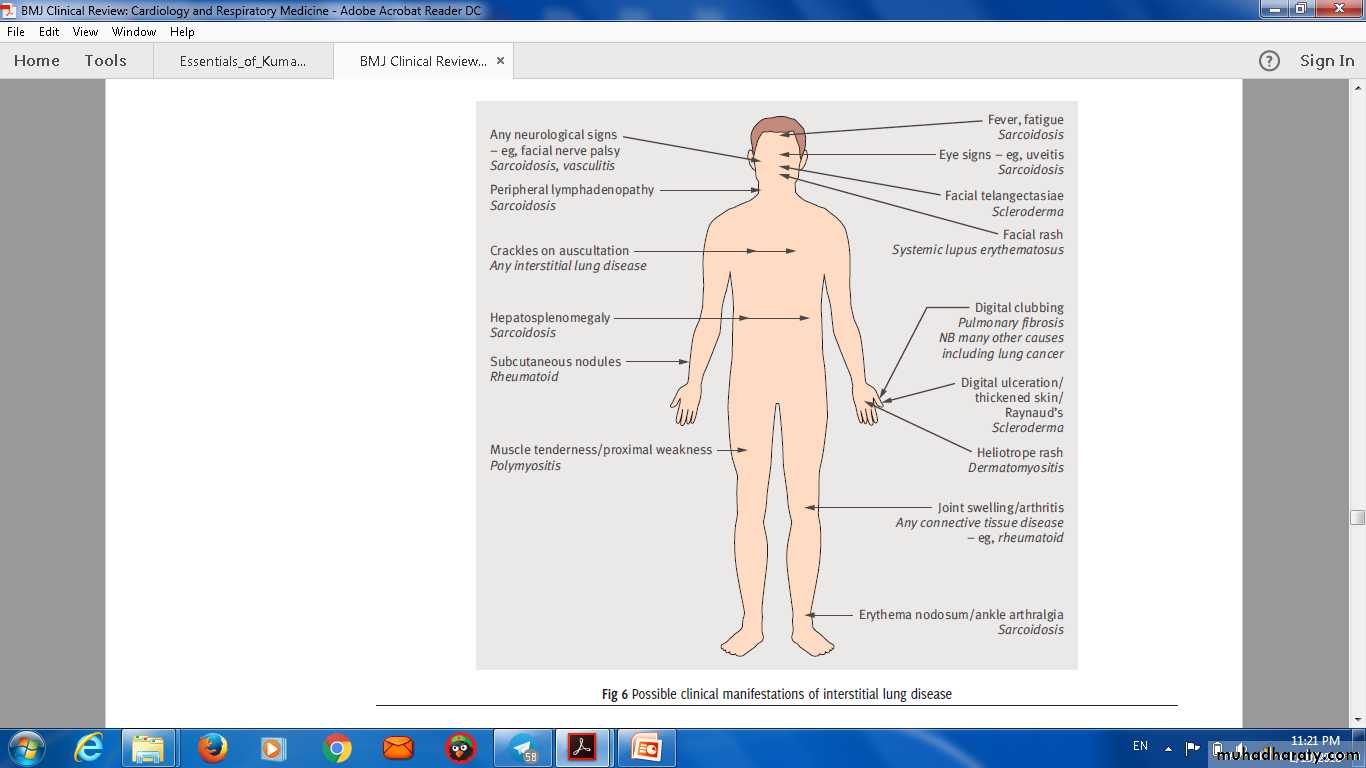Switch to the Essentials_of_Kuma tab
1366x768 pixels.
coord(243,61)
